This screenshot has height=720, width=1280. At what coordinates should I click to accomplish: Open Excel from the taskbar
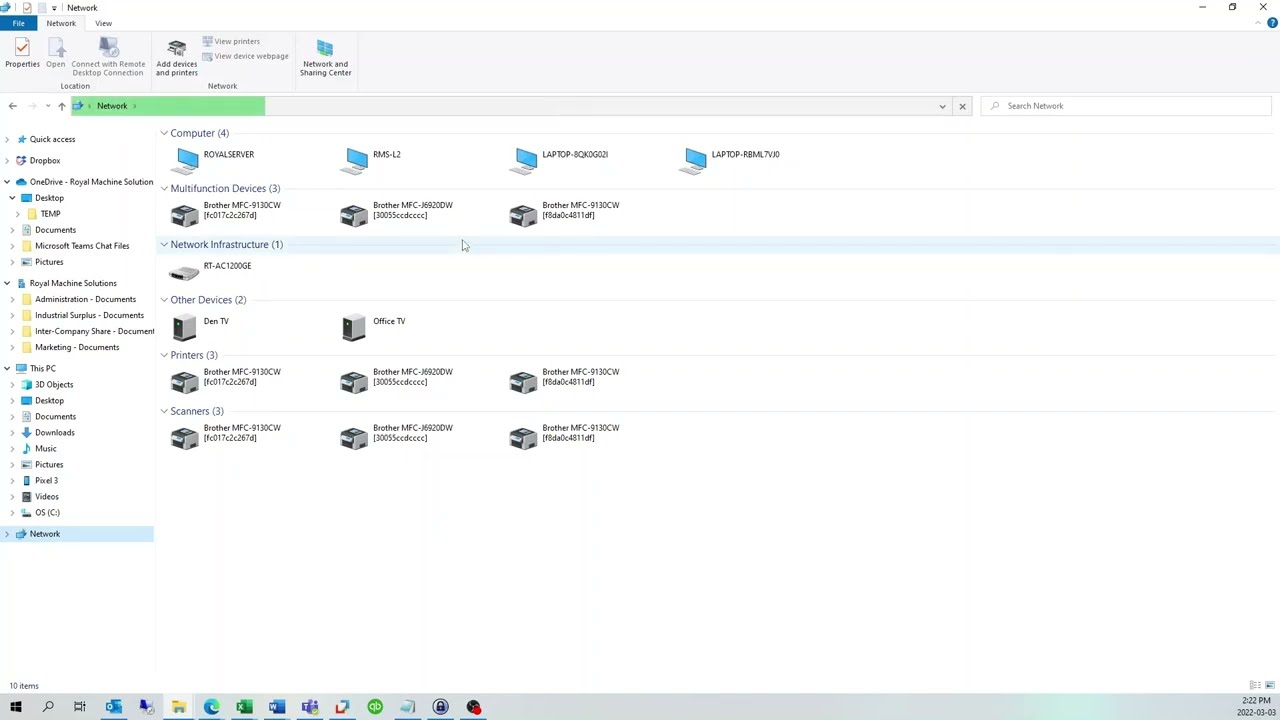(x=244, y=707)
